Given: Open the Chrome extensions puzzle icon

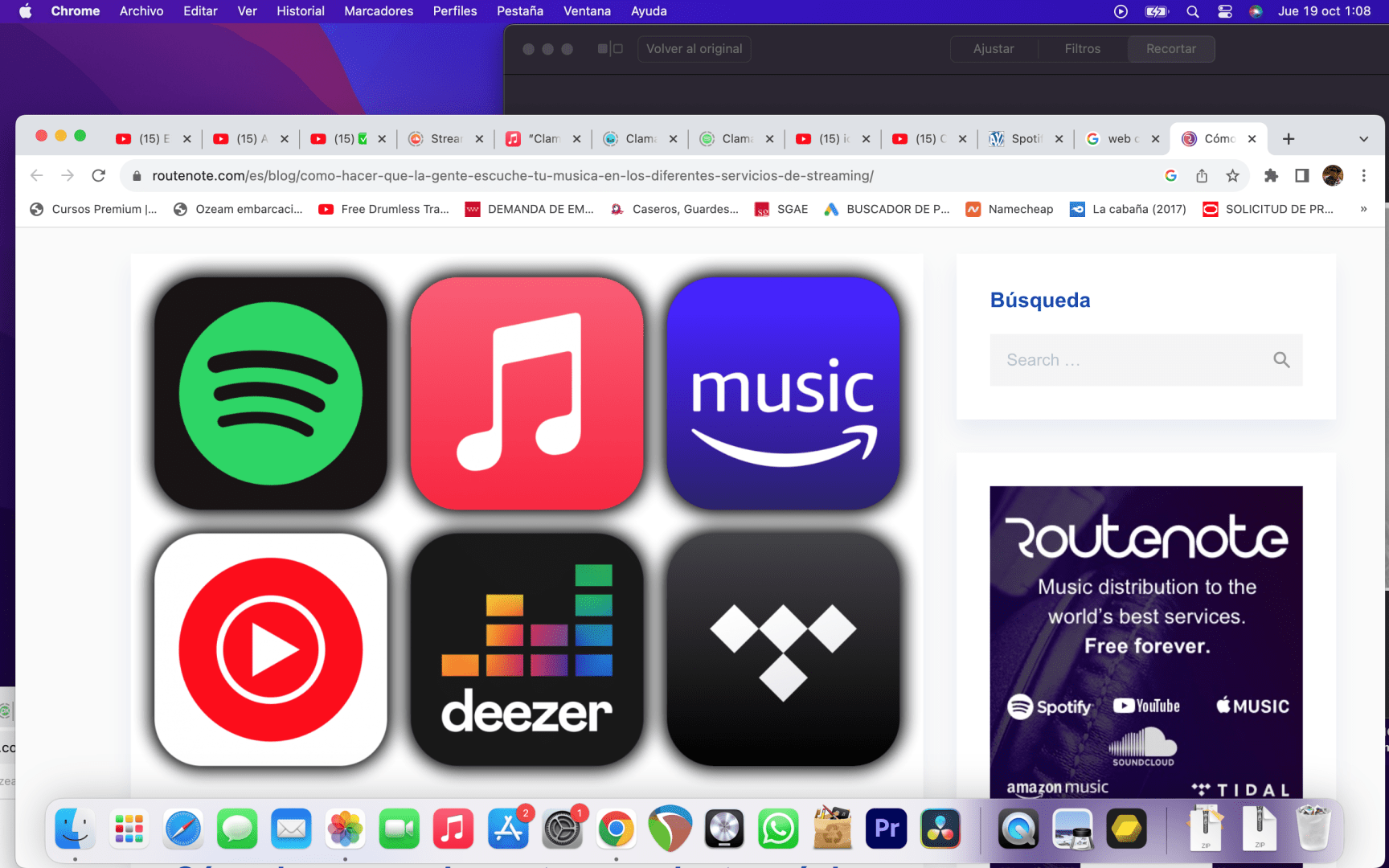Looking at the screenshot, I should (x=1271, y=175).
